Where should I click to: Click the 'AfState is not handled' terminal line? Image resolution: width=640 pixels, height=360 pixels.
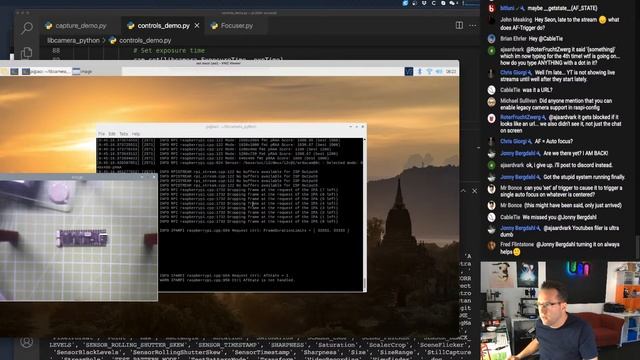pyautogui.click(x=227, y=280)
